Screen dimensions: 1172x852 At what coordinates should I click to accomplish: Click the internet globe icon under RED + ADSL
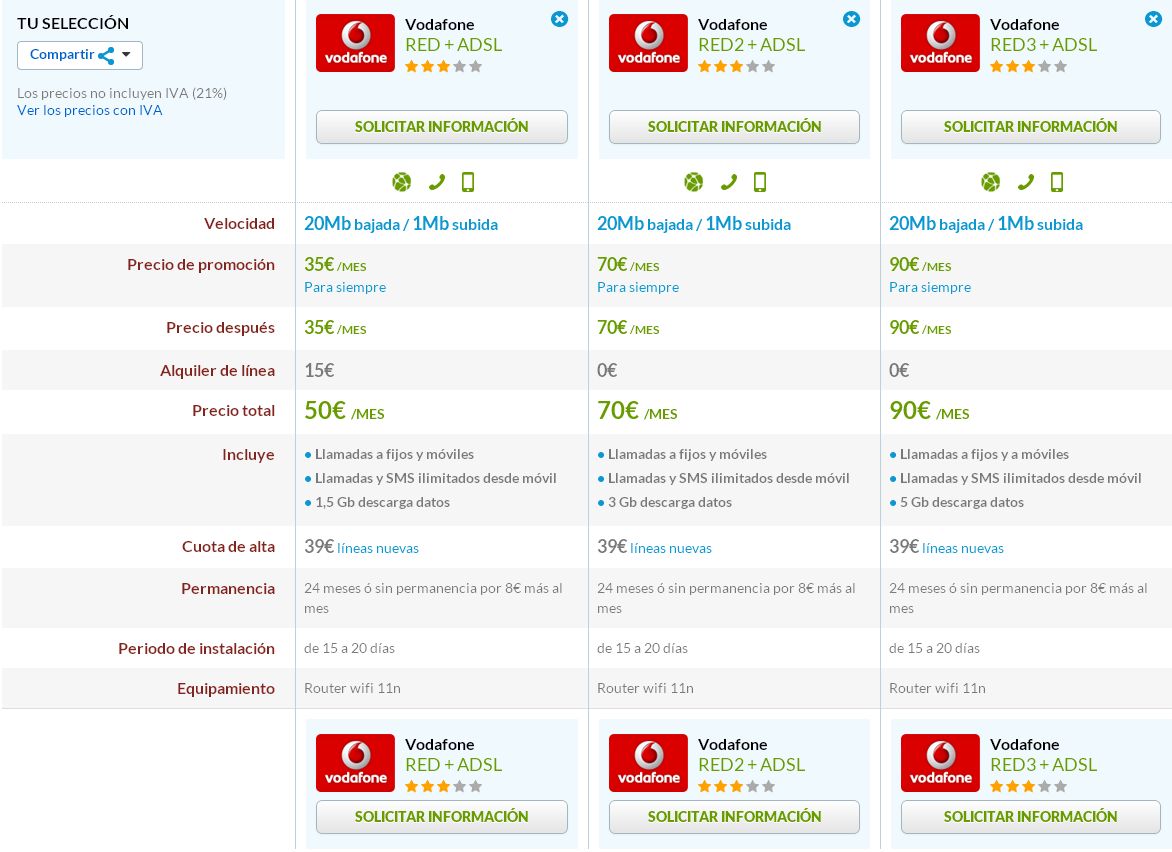coord(401,182)
